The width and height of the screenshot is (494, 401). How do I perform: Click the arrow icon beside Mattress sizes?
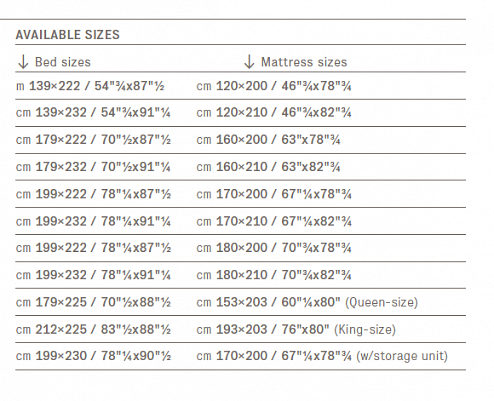point(249,62)
